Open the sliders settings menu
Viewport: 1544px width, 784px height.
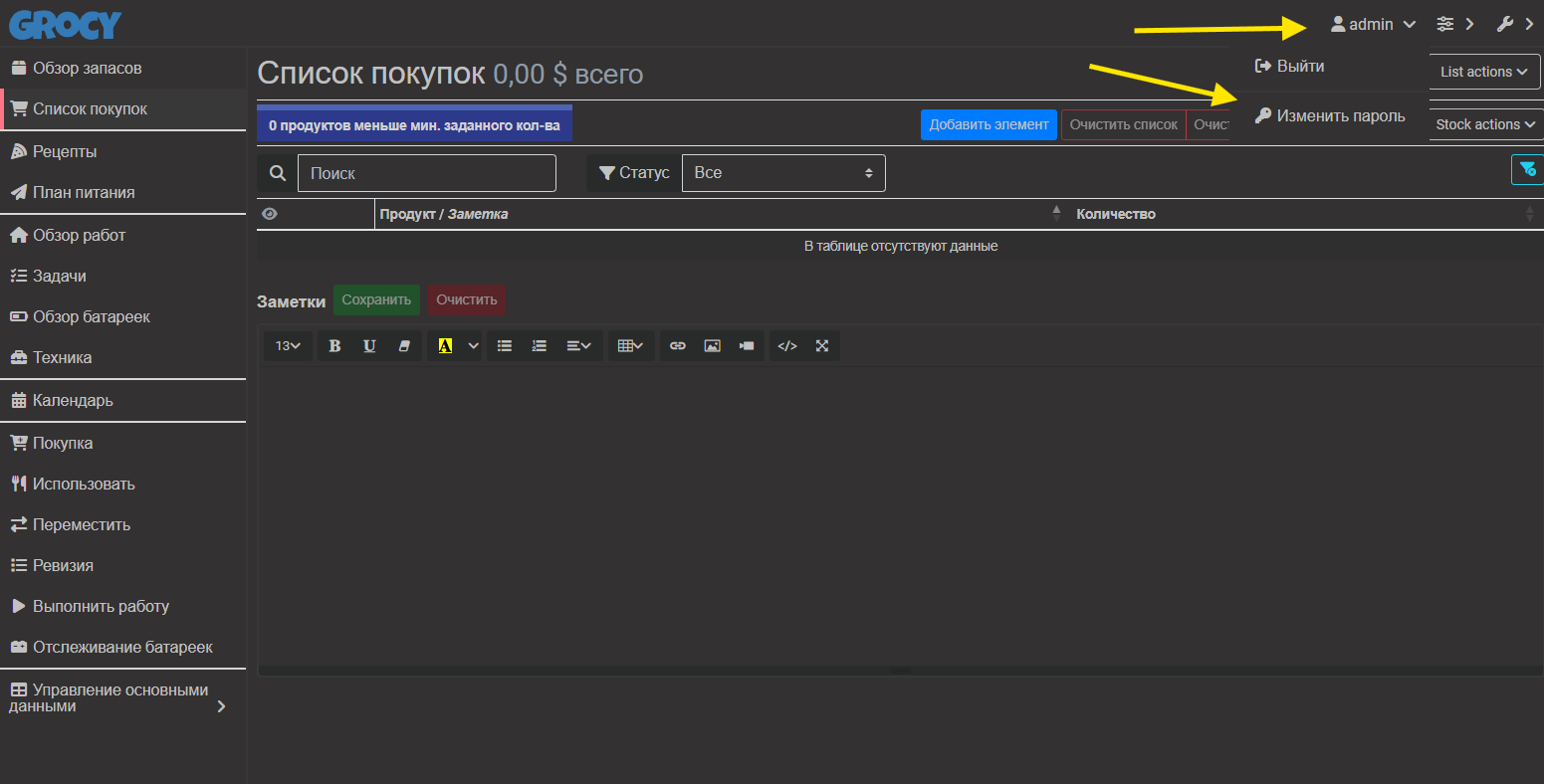tap(1454, 24)
